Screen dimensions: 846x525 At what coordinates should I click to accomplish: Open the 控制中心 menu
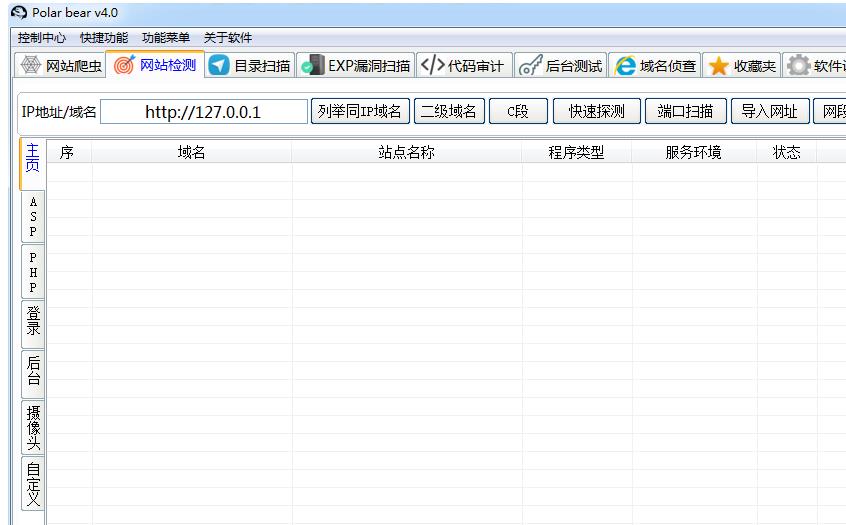(x=42, y=38)
